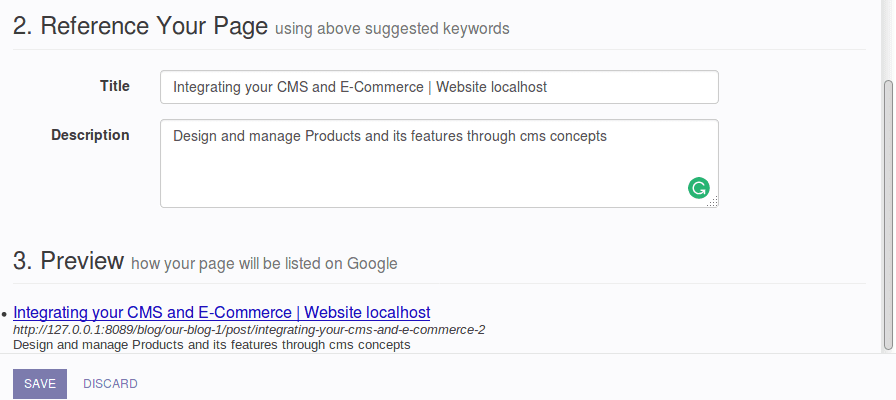Click the textarea resize grip in Description corner
This screenshot has height=400, width=896.
pos(713,202)
